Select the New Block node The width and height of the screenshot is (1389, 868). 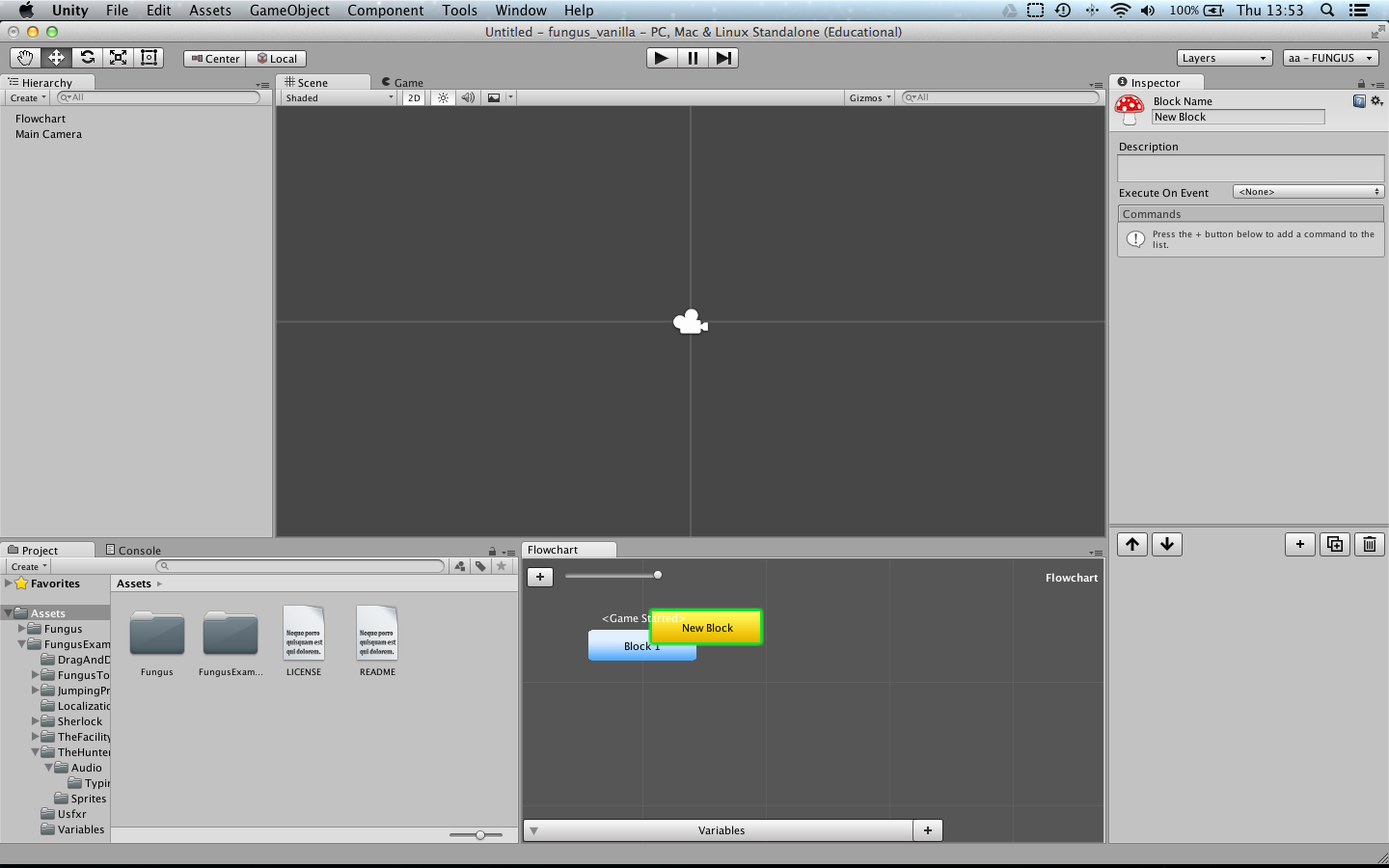tap(707, 628)
